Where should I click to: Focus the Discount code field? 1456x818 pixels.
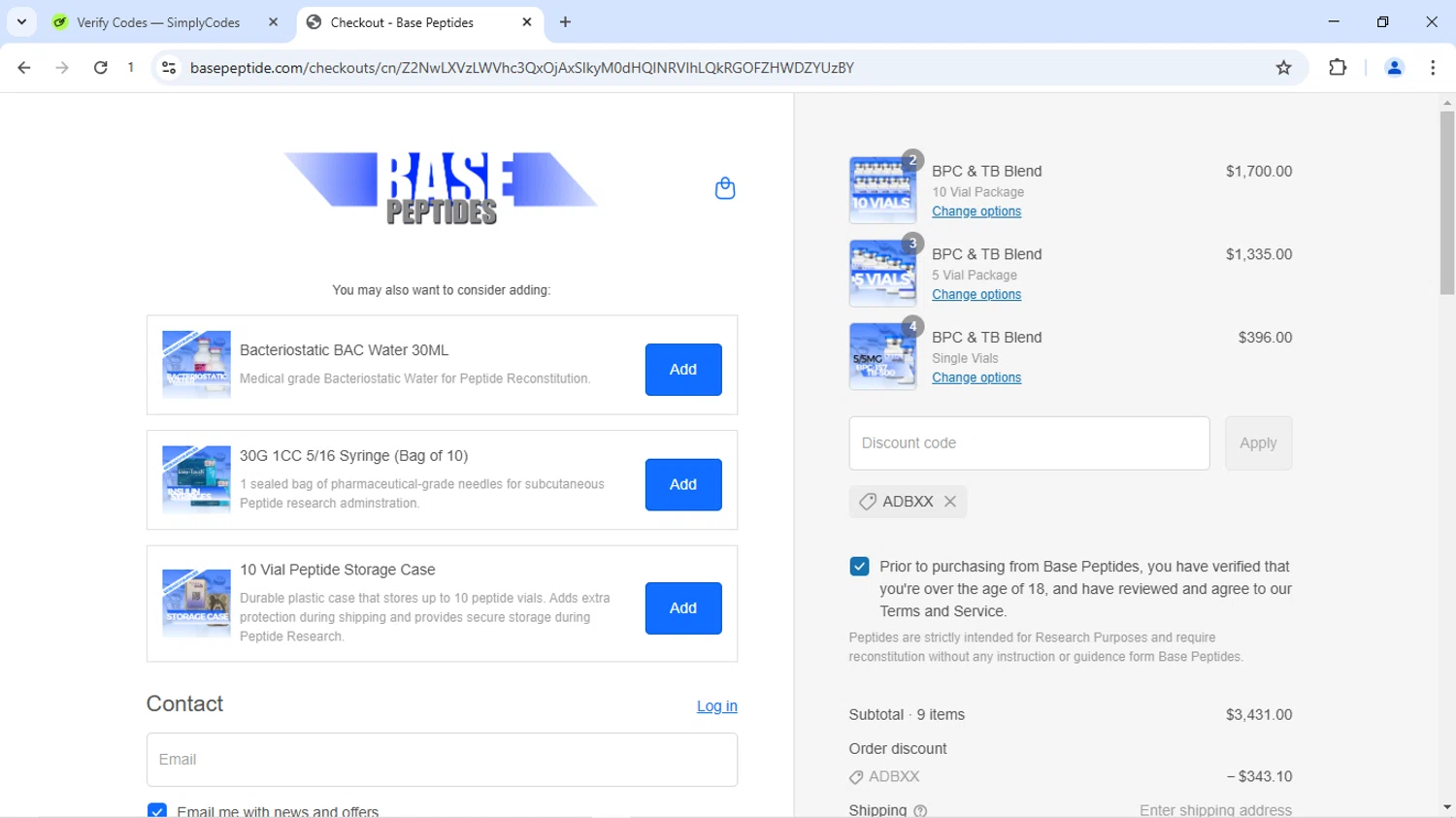(x=1029, y=443)
